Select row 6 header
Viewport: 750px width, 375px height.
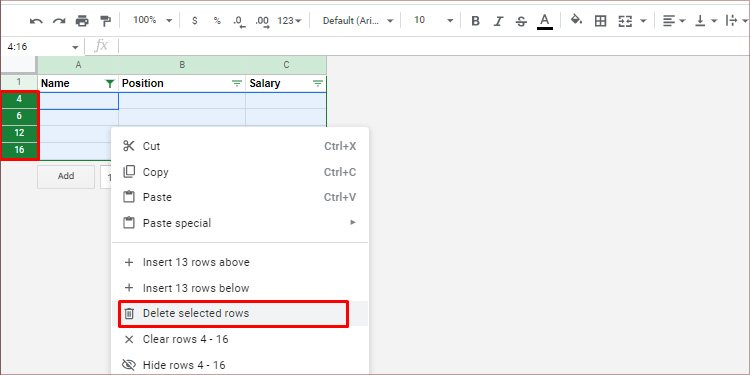(19, 116)
